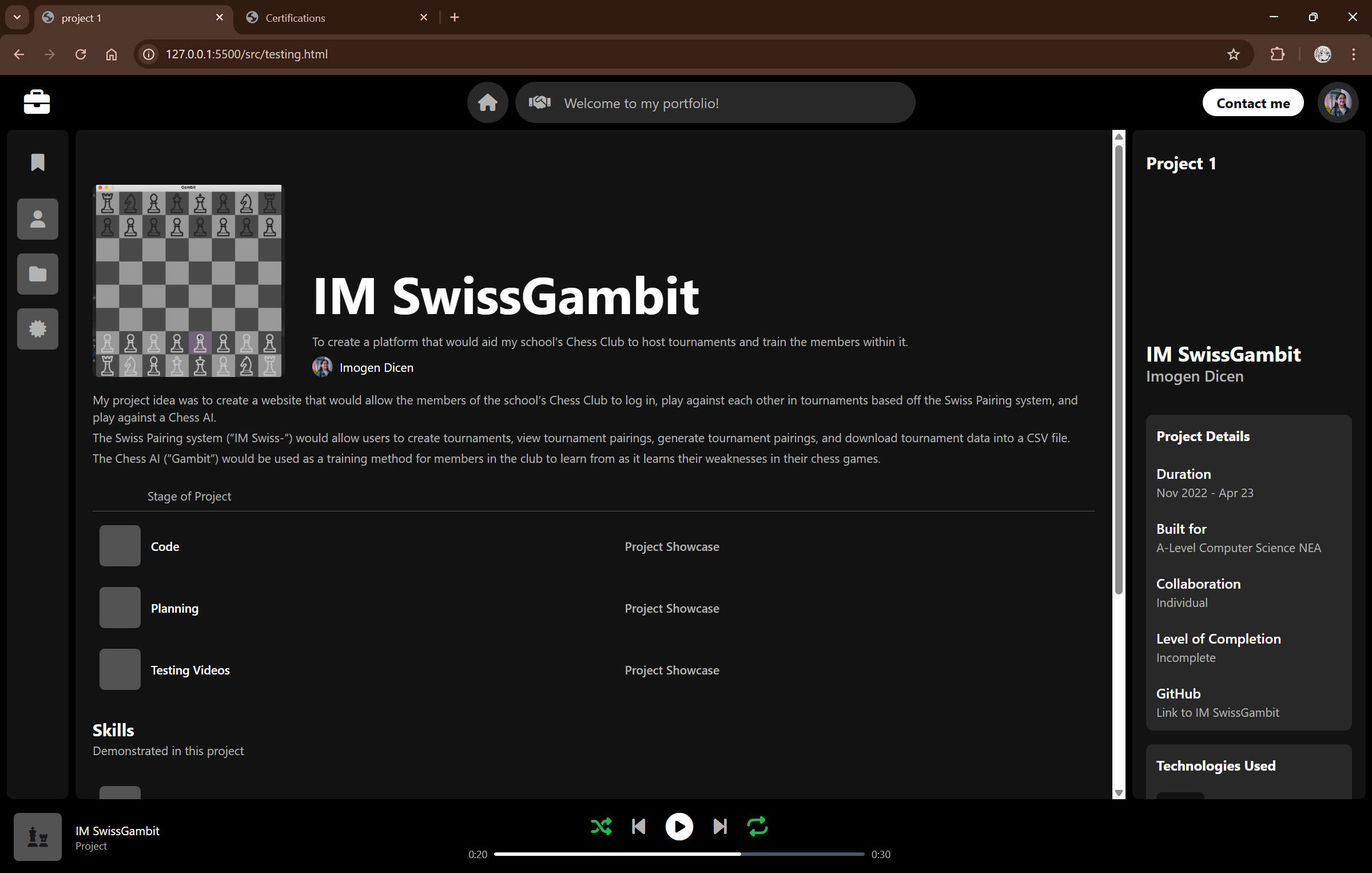Open Link to IM SwissGambit
The image size is (1372, 873).
pos(1217,712)
